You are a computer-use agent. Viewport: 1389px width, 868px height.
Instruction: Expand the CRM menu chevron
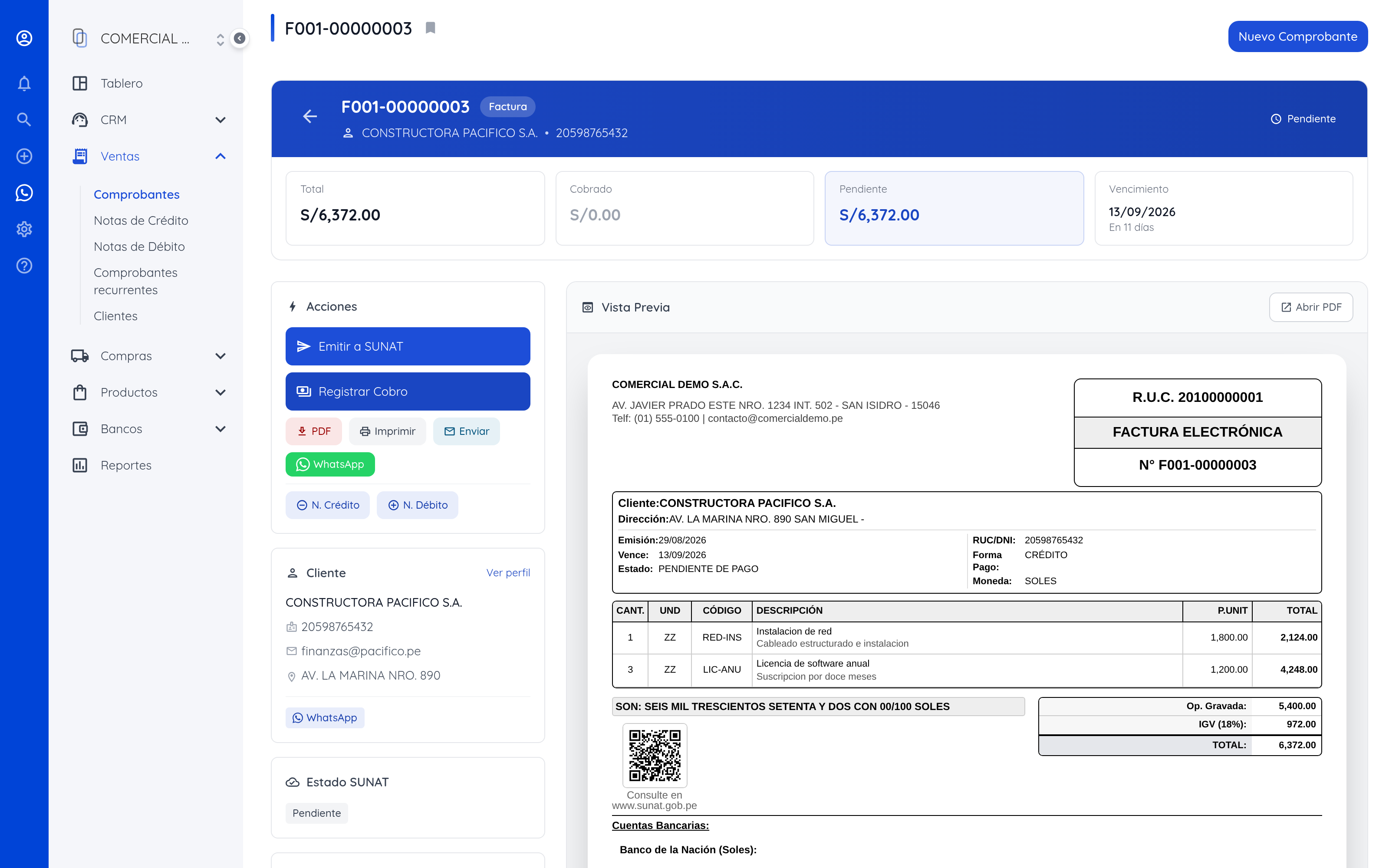[x=221, y=119]
